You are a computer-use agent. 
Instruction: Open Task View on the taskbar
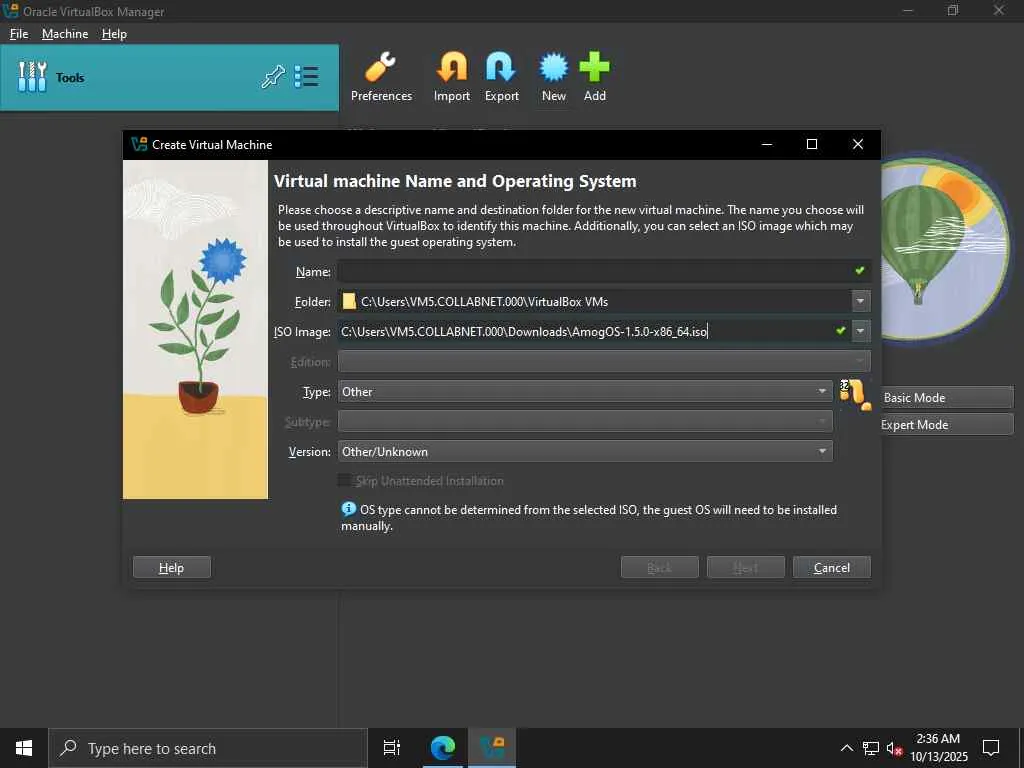[x=391, y=748]
